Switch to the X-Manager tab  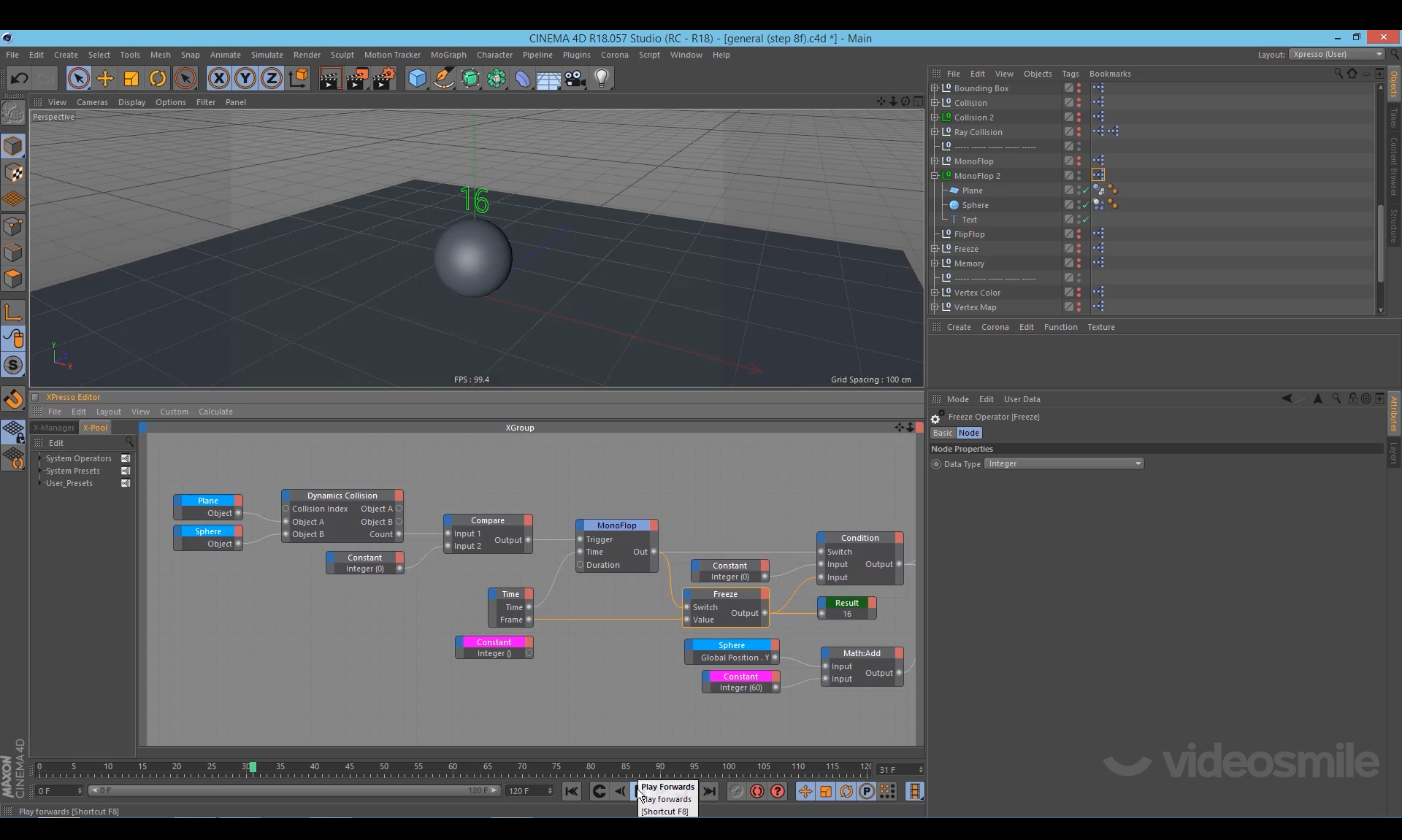click(54, 428)
